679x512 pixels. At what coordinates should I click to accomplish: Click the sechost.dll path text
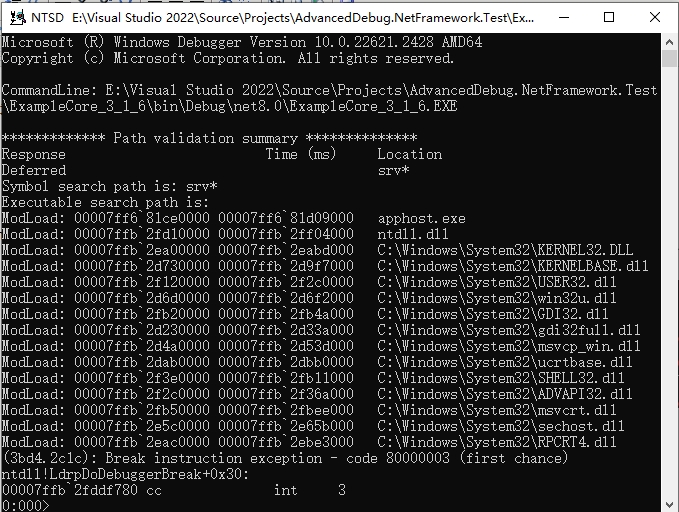[x=501, y=427]
